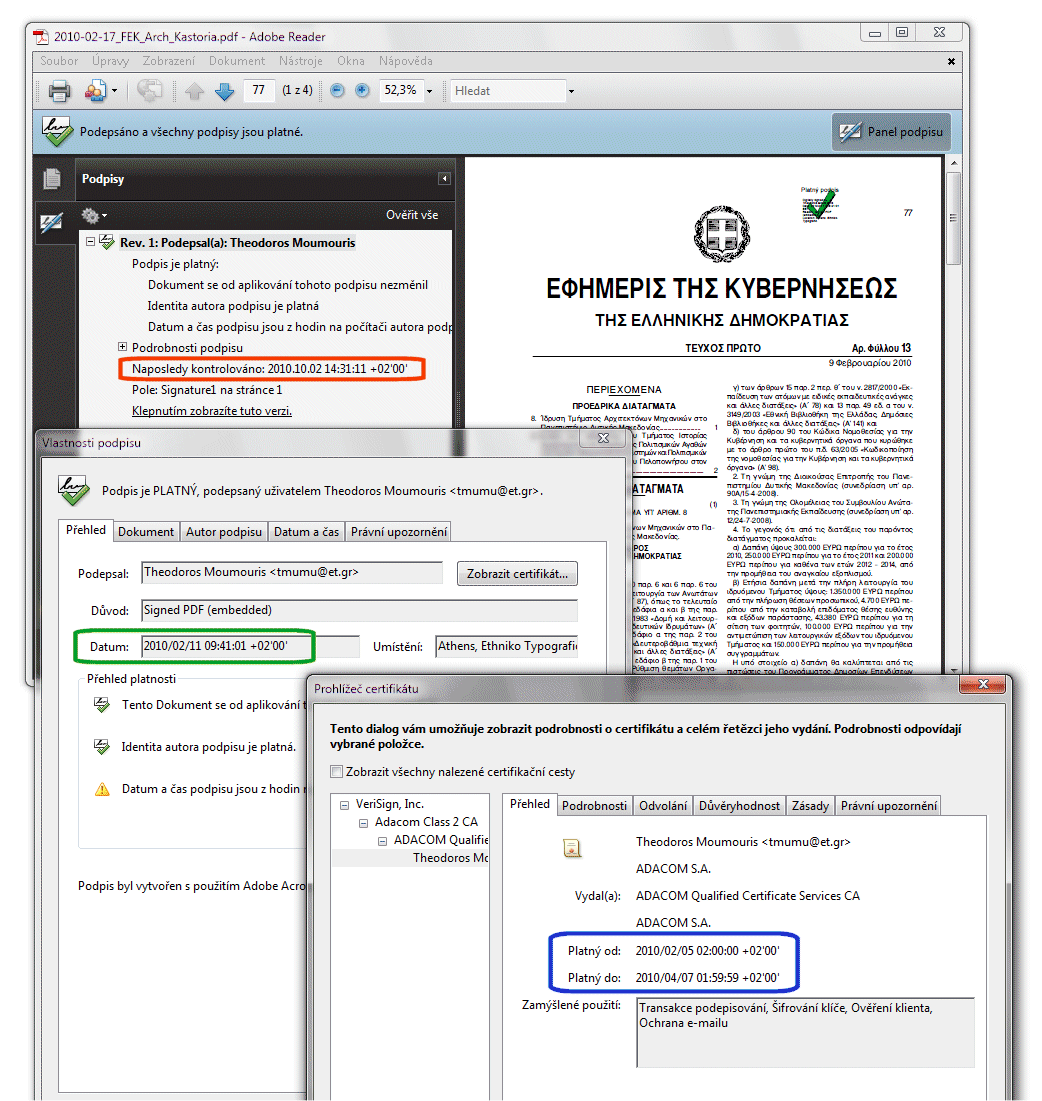Collapse Adacom Class 2 CA node
Viewport: 1042px width, 1101px height.
[x=363, y=823]
